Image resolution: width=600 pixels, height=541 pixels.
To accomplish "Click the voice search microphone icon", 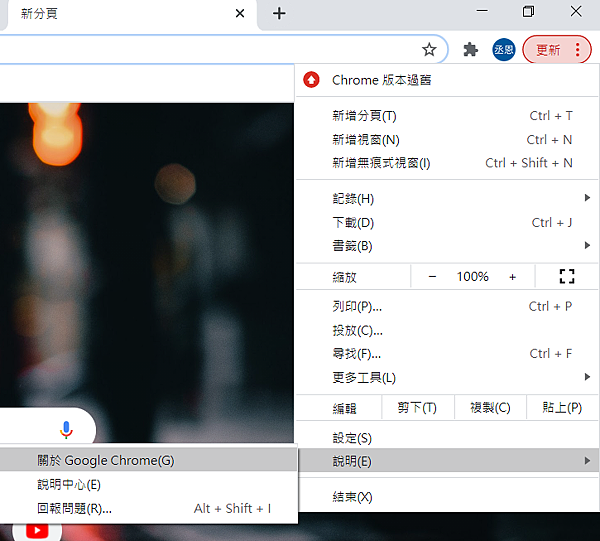I will tap(66, 430).
